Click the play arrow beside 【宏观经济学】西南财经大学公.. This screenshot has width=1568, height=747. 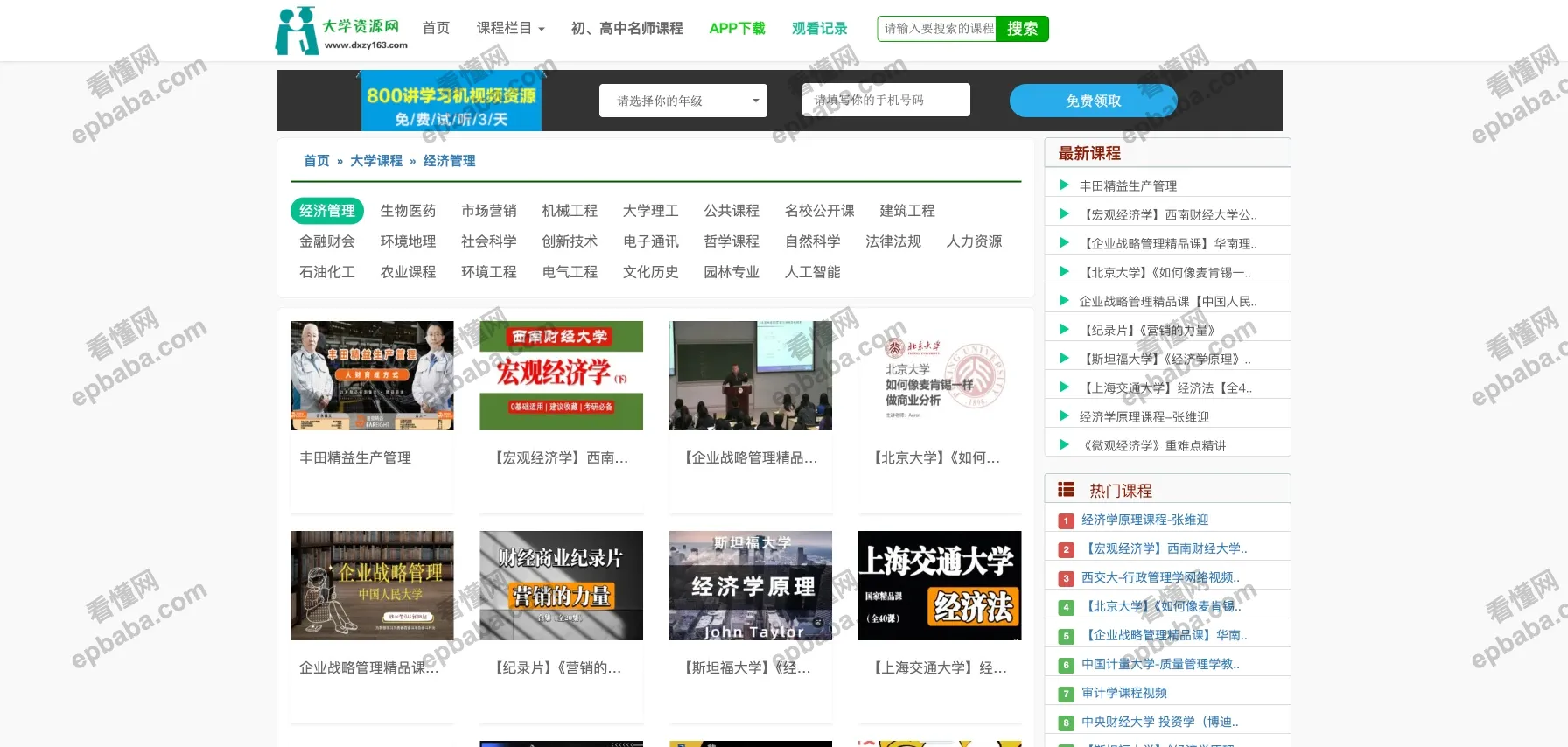coord(1065,213)
